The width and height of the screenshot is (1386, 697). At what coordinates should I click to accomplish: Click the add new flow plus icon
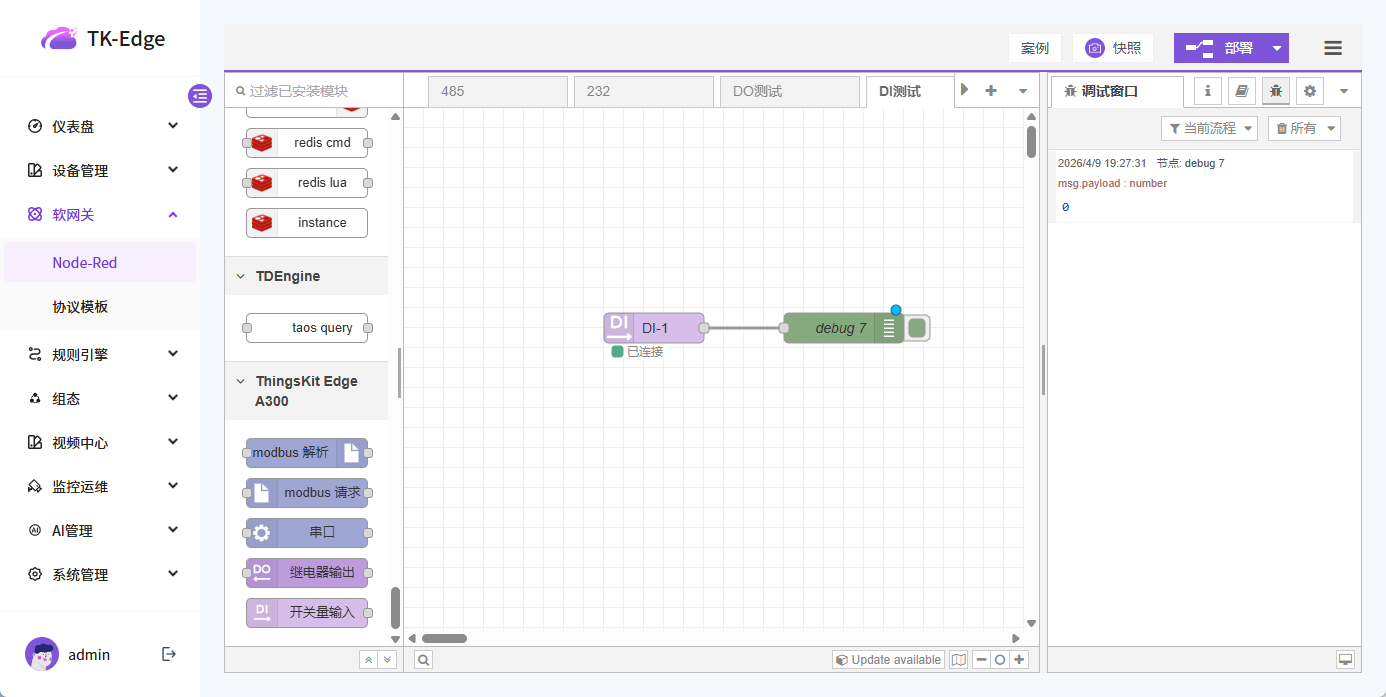click(x=991, y=91)
